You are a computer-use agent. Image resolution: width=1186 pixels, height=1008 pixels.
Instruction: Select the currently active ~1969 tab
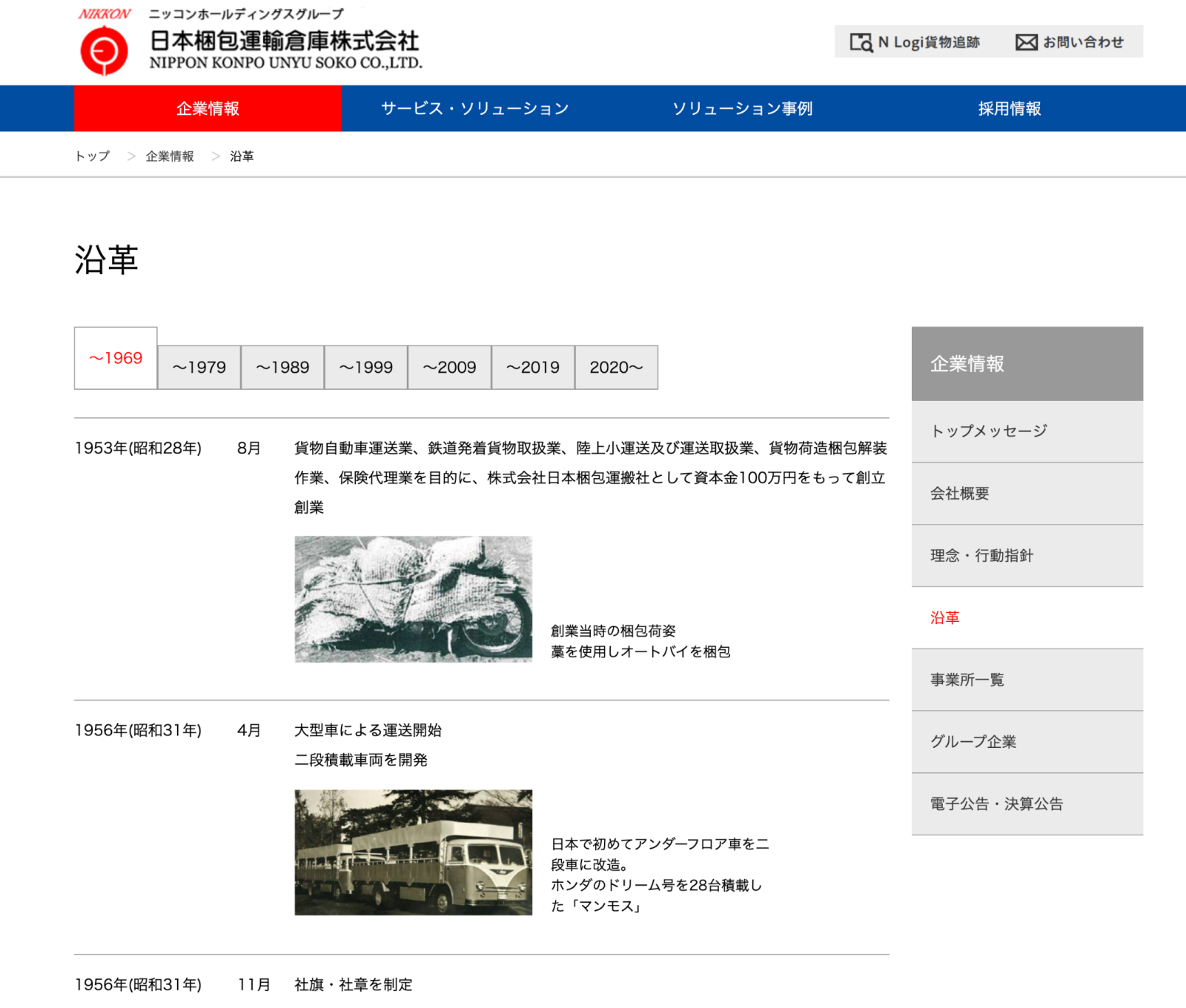coord(116,358)
